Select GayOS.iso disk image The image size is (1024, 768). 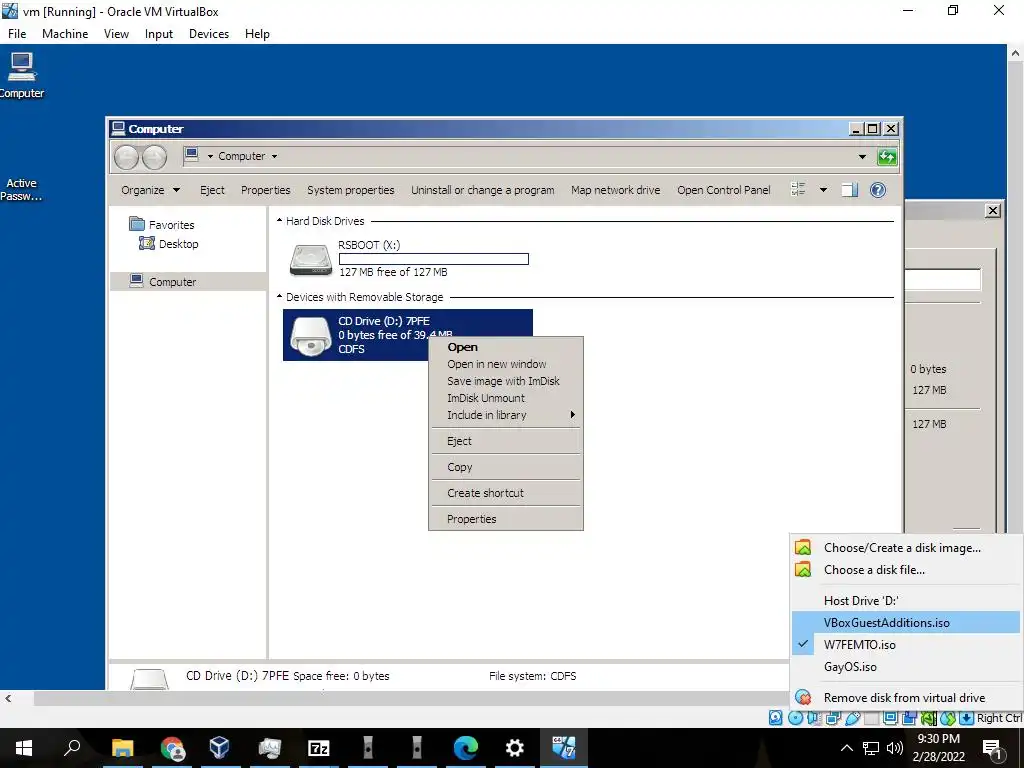coord(905,667)
